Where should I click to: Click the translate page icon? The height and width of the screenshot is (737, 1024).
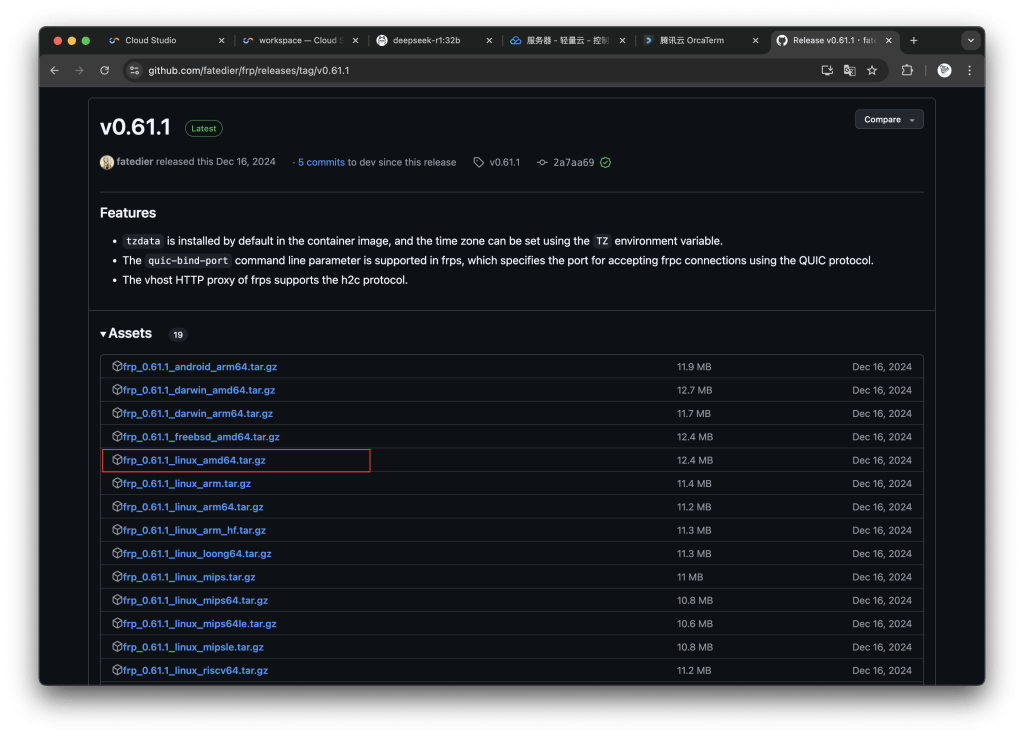(x=850, y=71)
